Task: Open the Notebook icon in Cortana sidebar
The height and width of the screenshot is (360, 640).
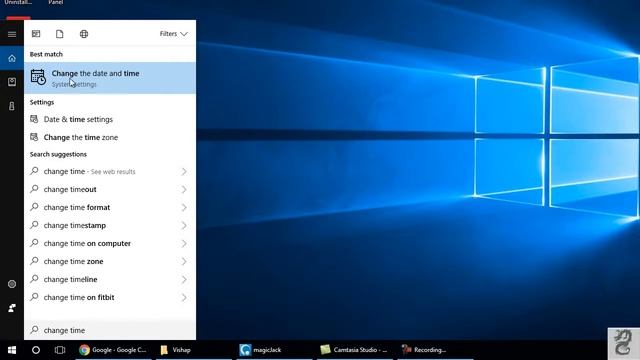Action: (x=12, y=82)
